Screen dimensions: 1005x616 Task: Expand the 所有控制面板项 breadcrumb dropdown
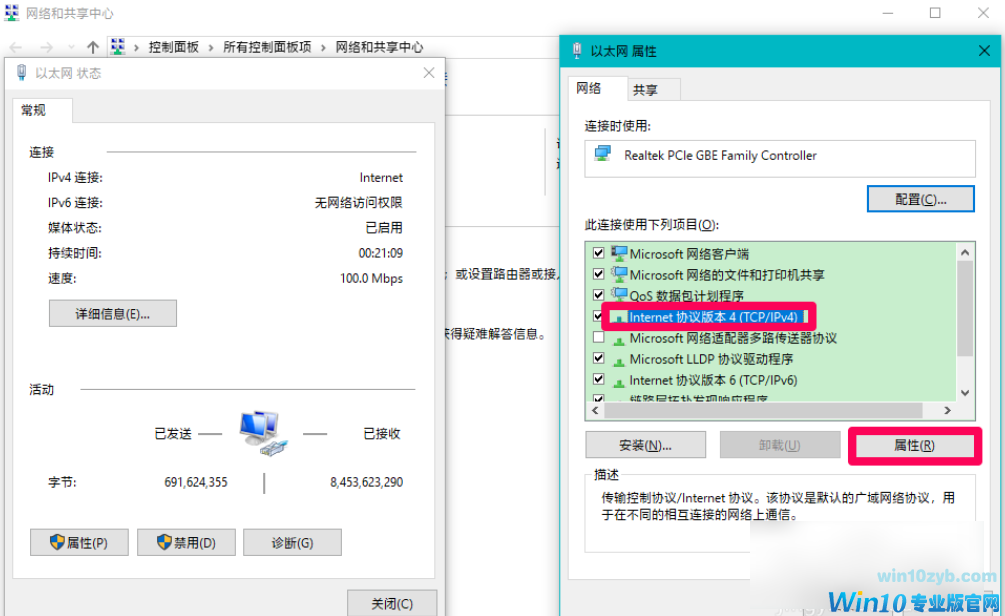click(x=322, y=47)
